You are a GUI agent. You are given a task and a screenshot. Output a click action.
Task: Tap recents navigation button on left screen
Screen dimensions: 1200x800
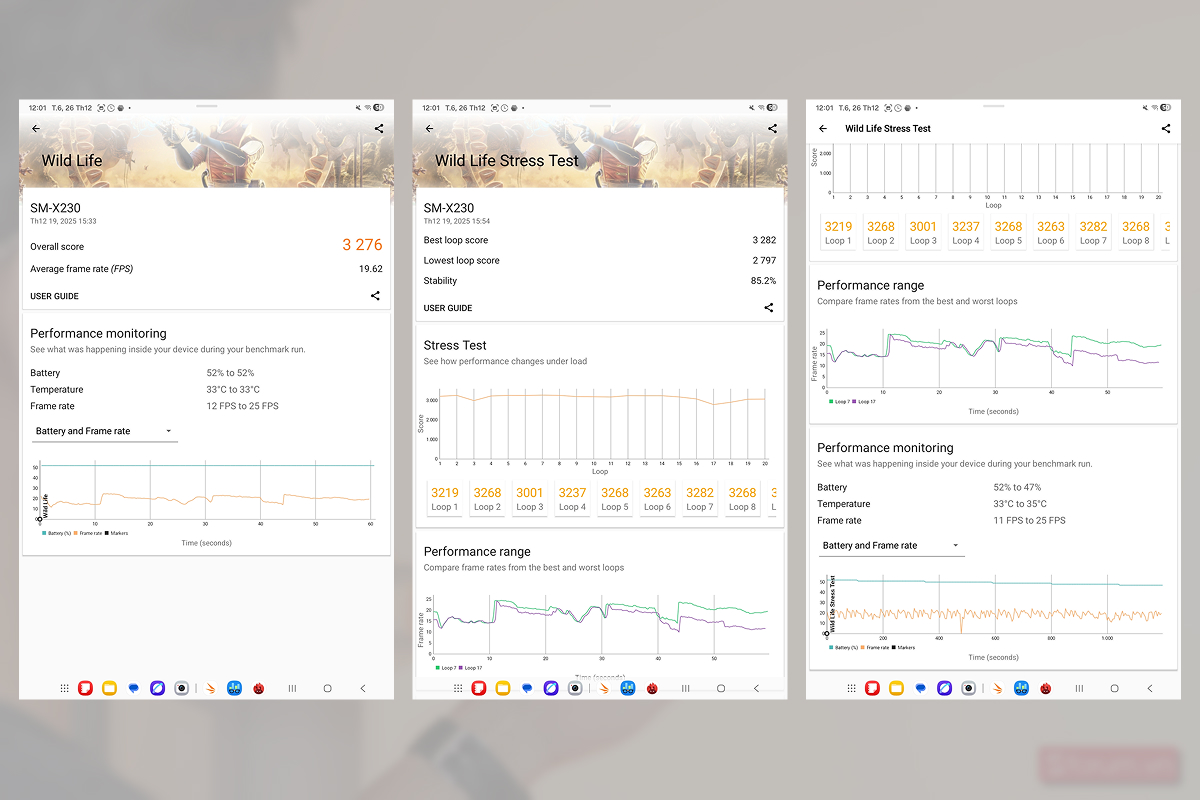(292, 688)
